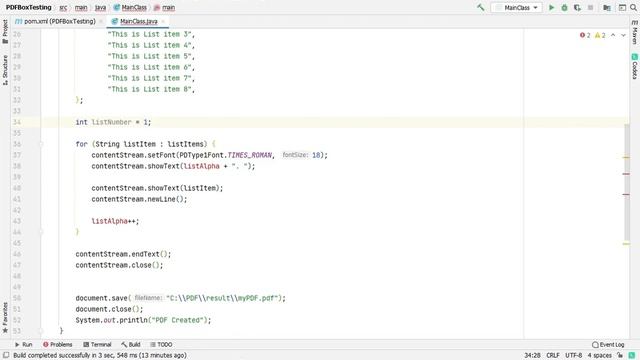Click the 34:28 line column indicator
This screenshot has width=640, height=360.
click(532, 355)
